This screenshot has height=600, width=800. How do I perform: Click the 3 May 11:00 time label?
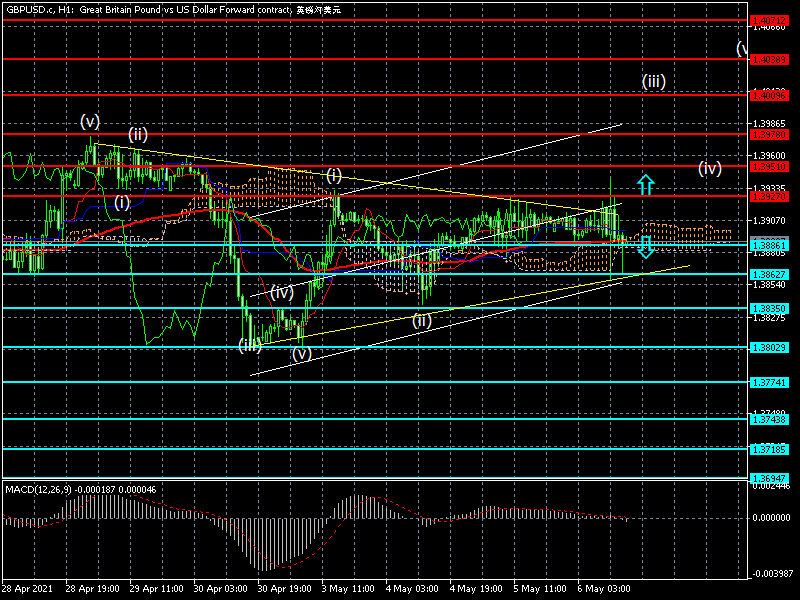[x=349, y=589]
